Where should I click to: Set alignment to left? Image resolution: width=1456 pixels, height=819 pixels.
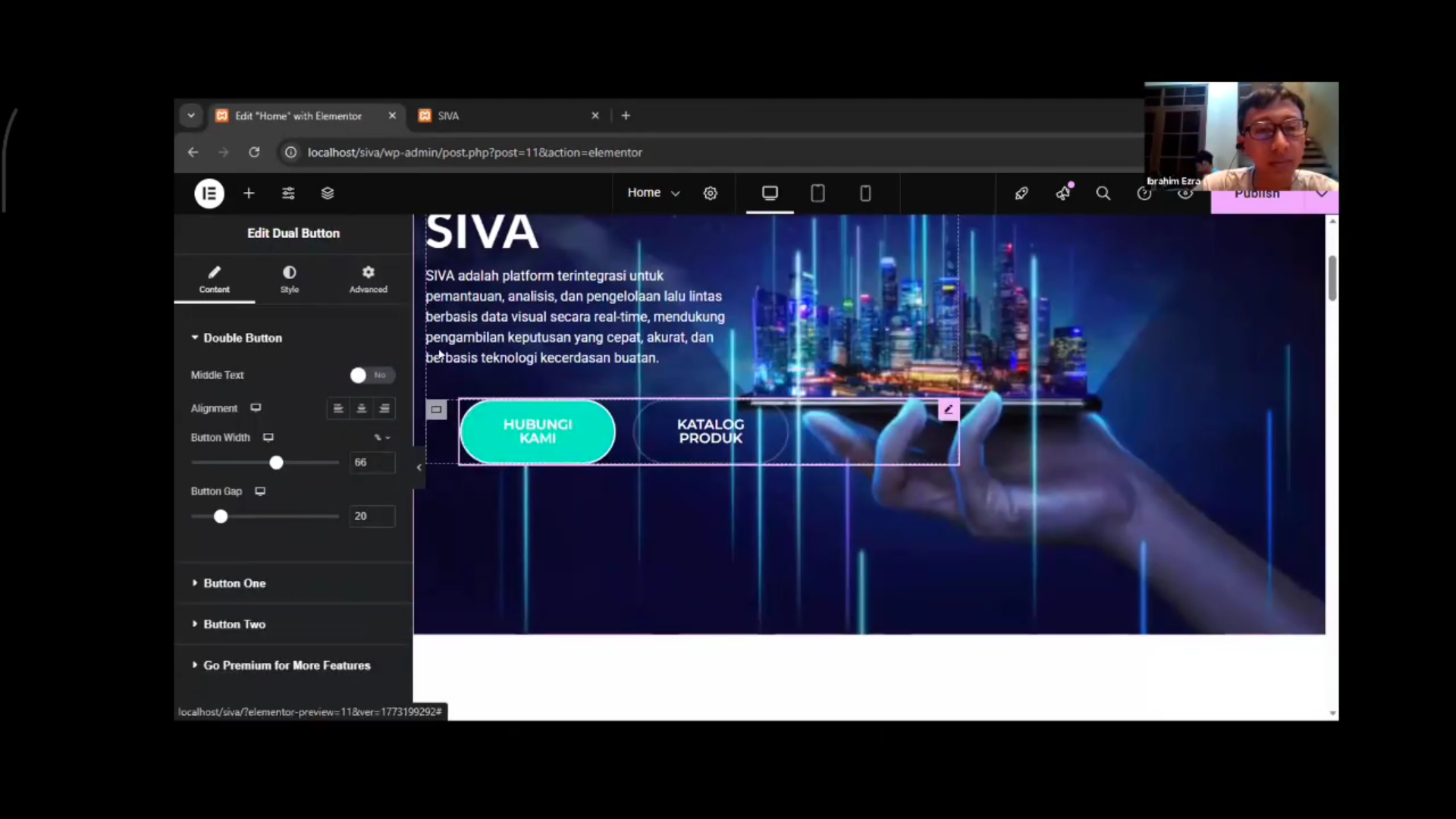(338, 409)
